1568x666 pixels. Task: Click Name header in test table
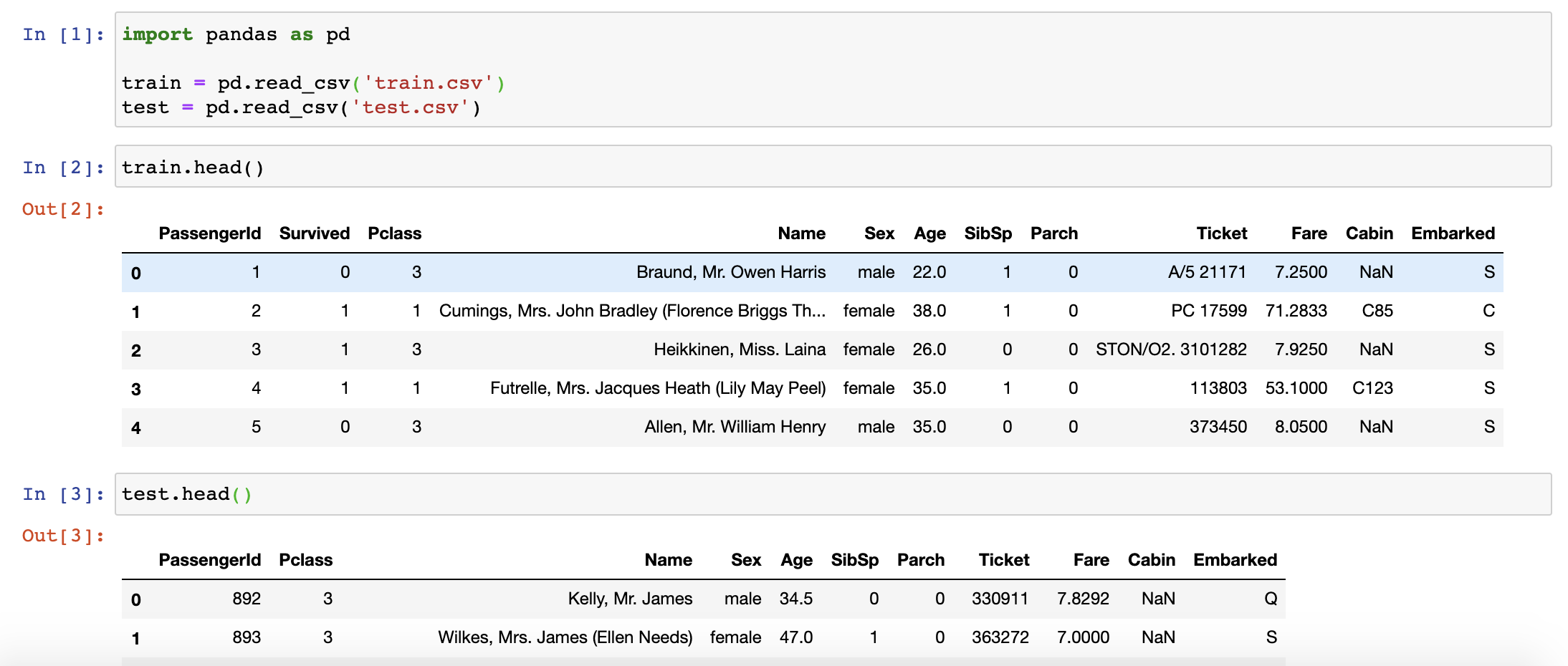(x=669, y=560)
